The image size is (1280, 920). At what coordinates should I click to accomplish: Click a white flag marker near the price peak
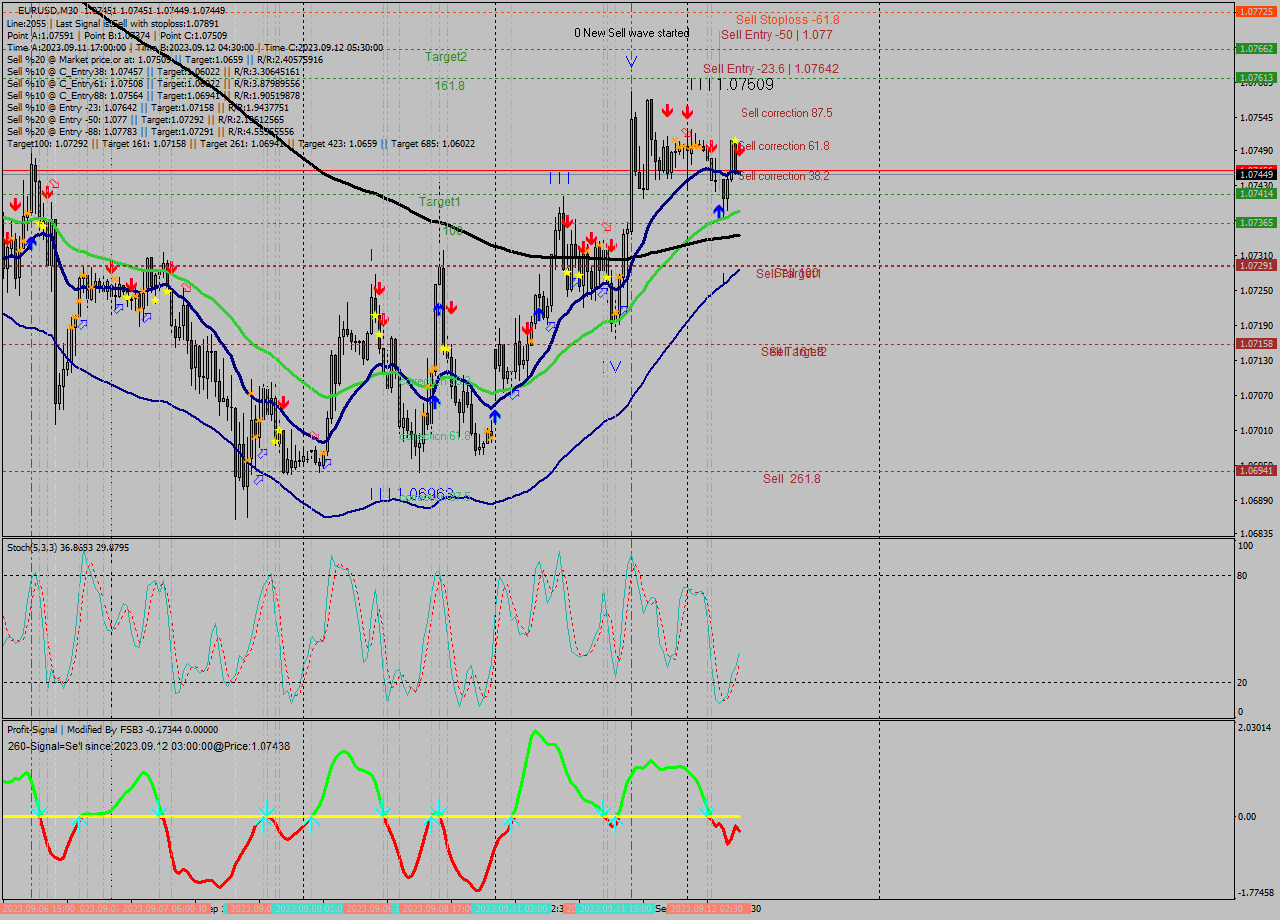[686, 133]
